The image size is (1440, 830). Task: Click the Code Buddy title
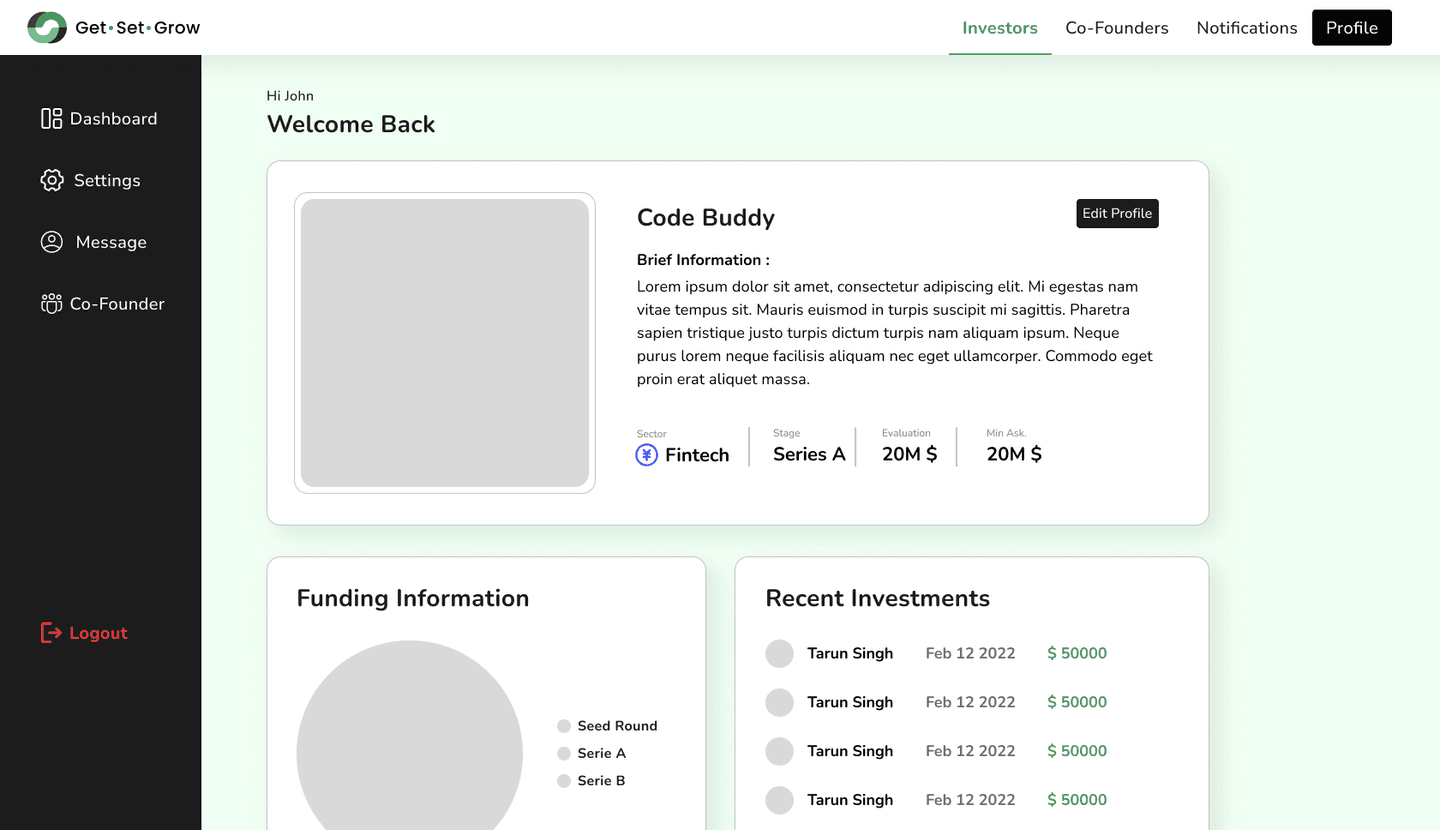click(706, 218)
